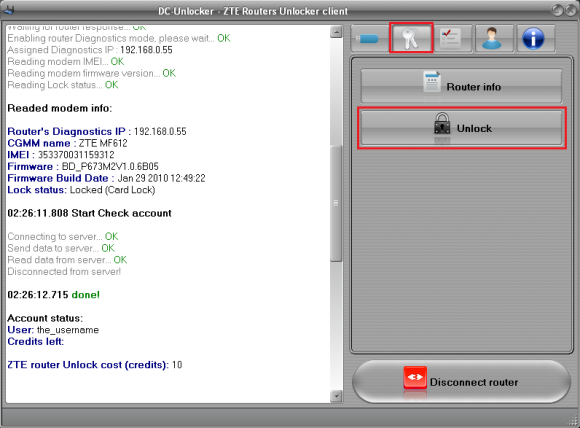The image size is (580, 428).
Task: Click the Read data from server... OK line
Action: pyautogui.click(x=67, y=260)
